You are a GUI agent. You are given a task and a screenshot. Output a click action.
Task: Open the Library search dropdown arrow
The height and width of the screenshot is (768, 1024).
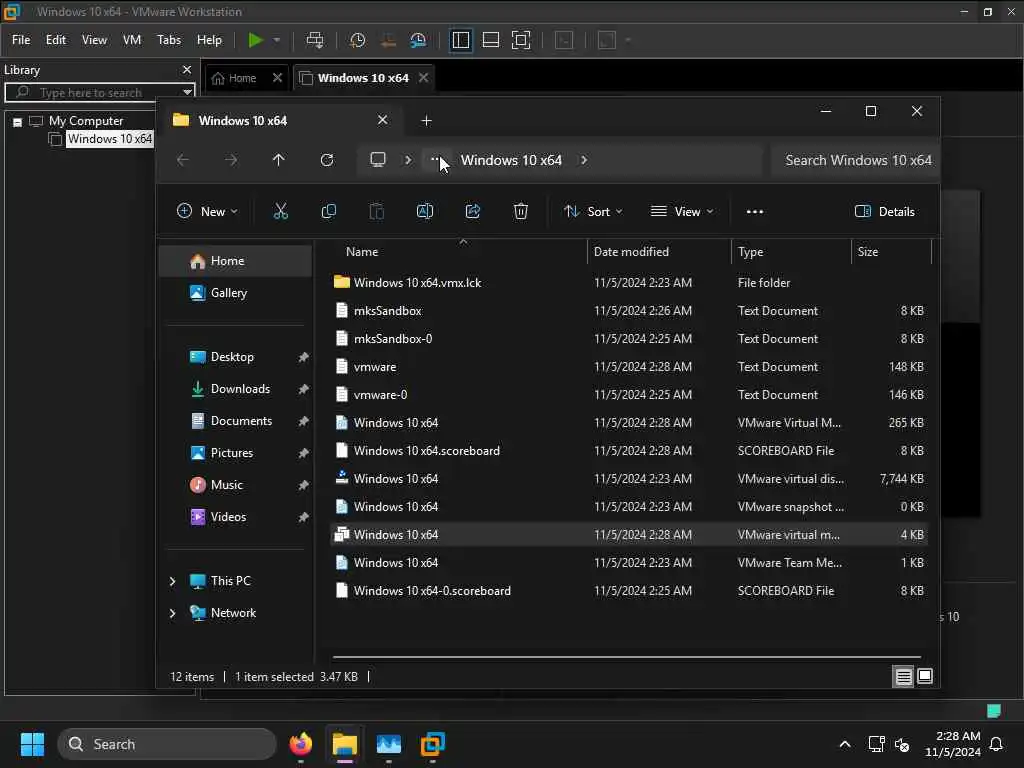point(187,92)
